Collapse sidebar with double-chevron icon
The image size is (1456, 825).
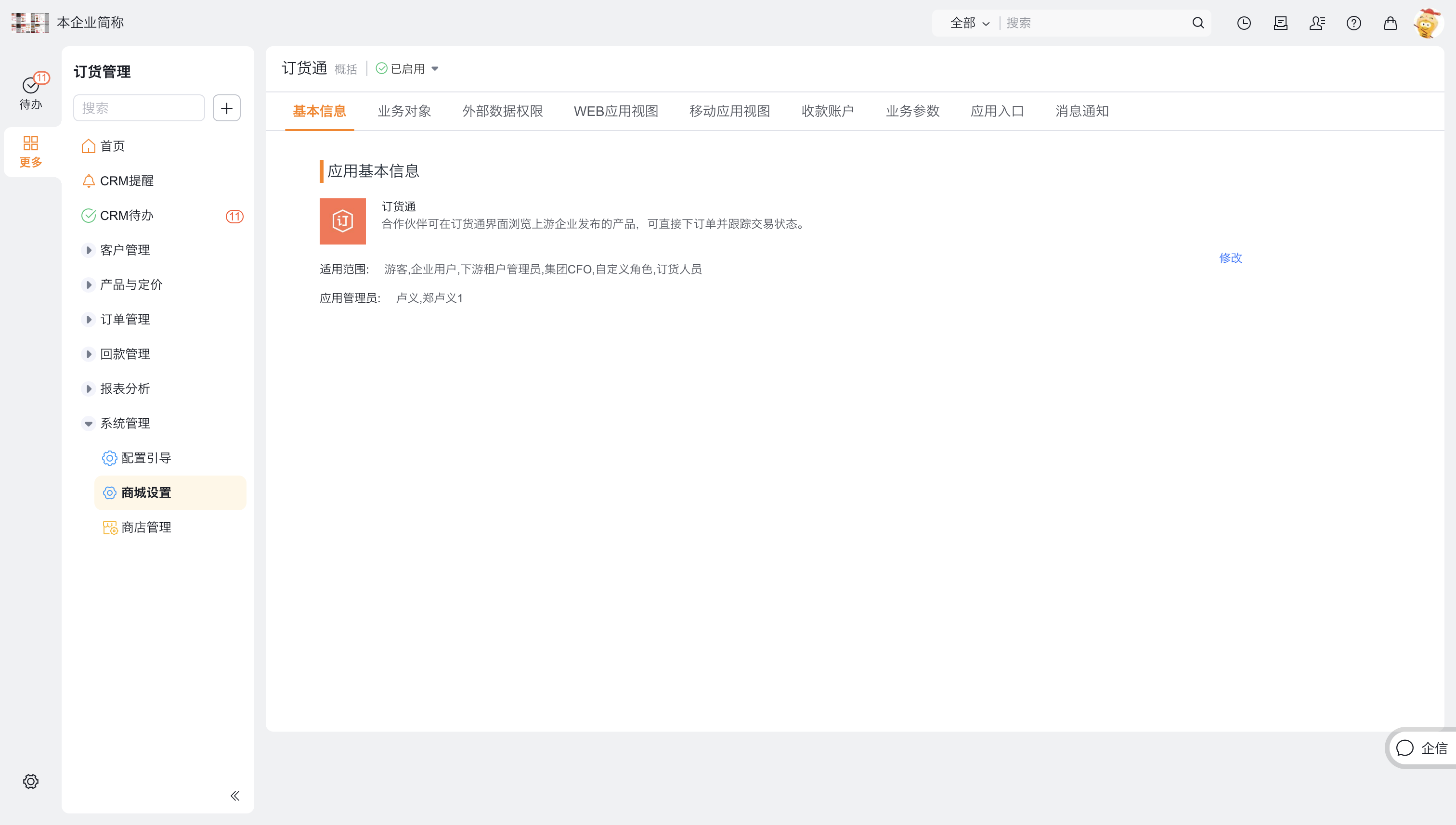click(x=234, y=796)
